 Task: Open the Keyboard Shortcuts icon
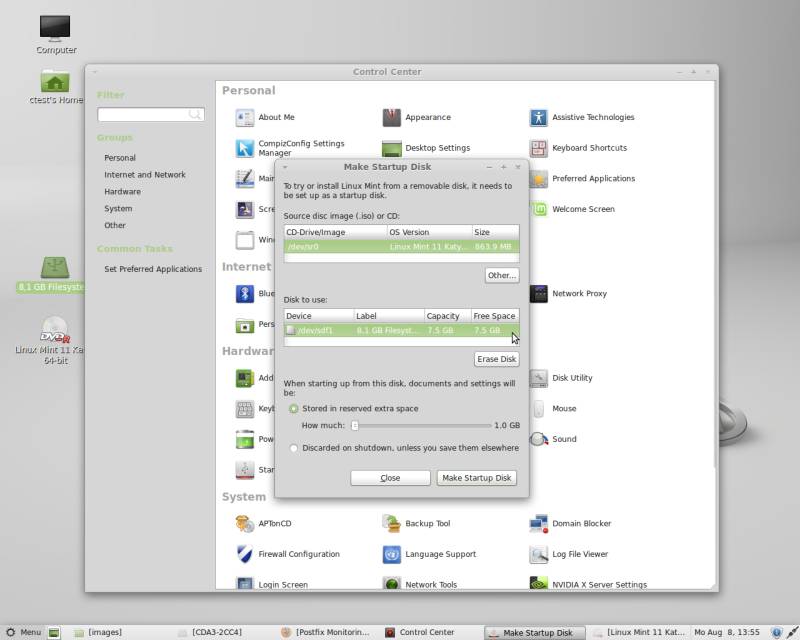[x=539, y=149]
